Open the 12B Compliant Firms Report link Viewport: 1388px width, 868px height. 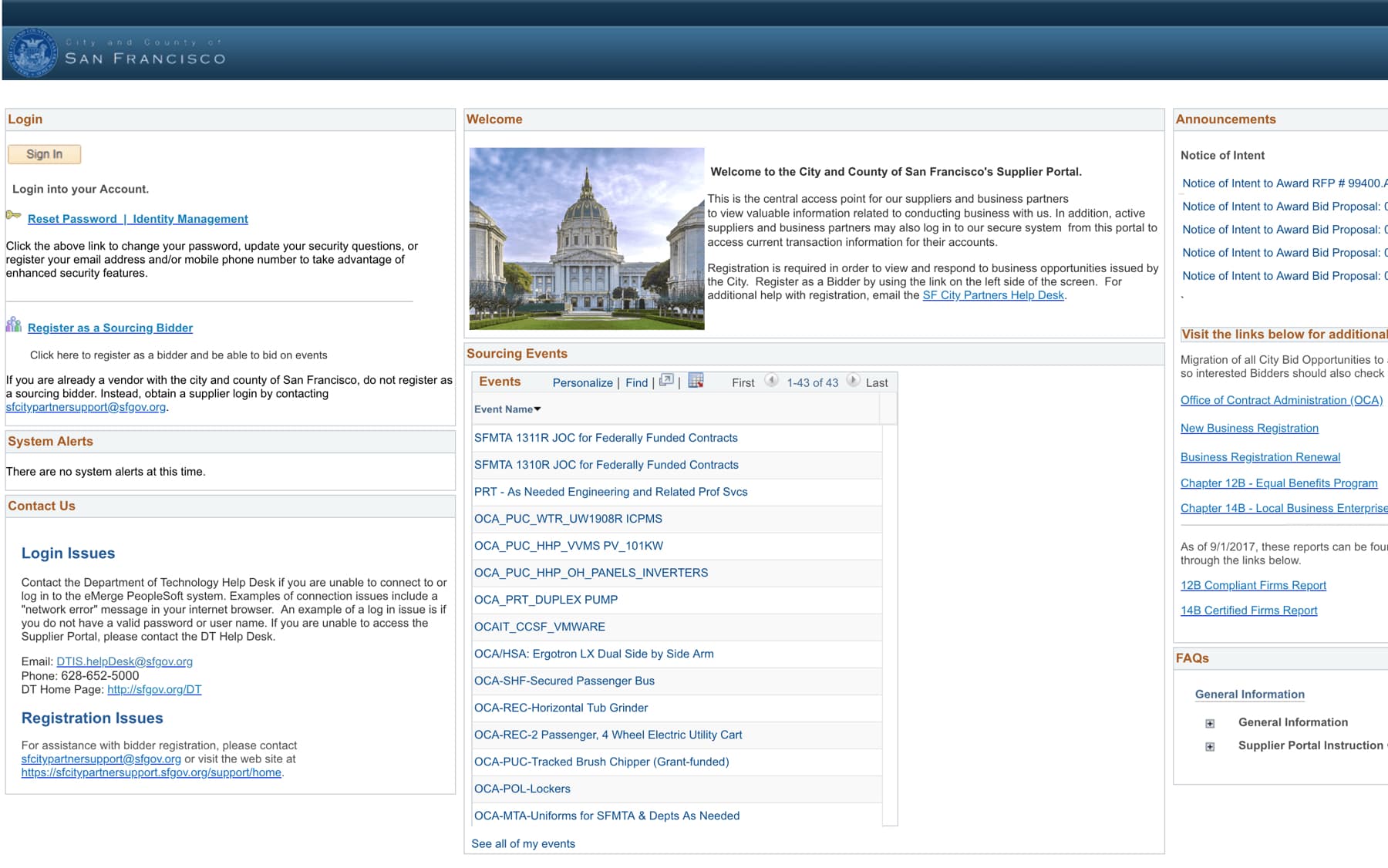(x=1253, y=585)
